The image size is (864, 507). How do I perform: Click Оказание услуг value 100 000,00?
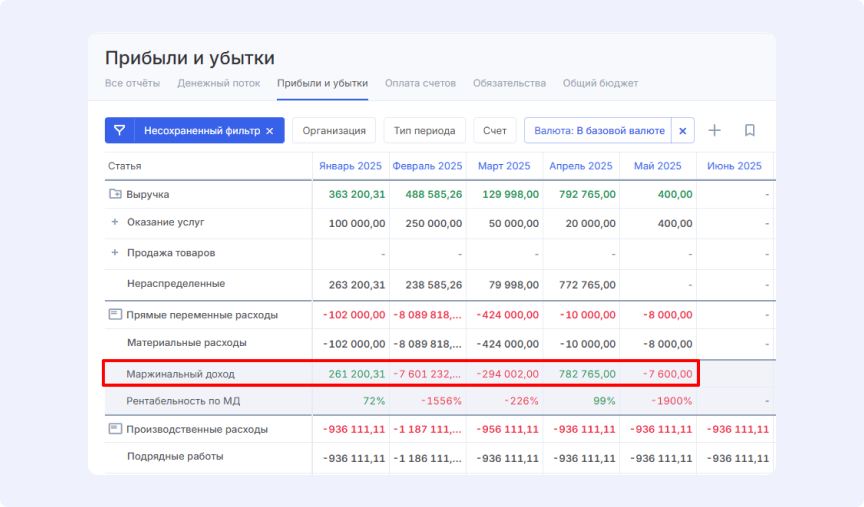pyautogui.click(x=357, y=223)
